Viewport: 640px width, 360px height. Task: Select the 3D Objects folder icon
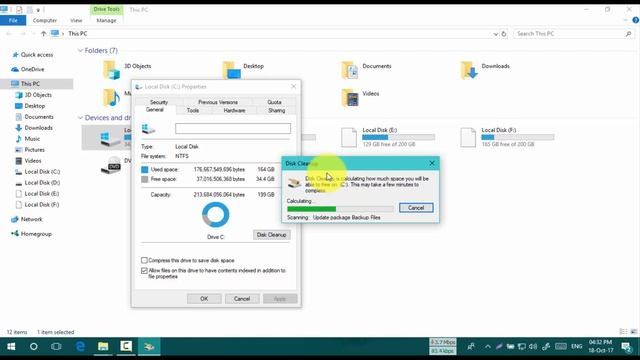111,70
